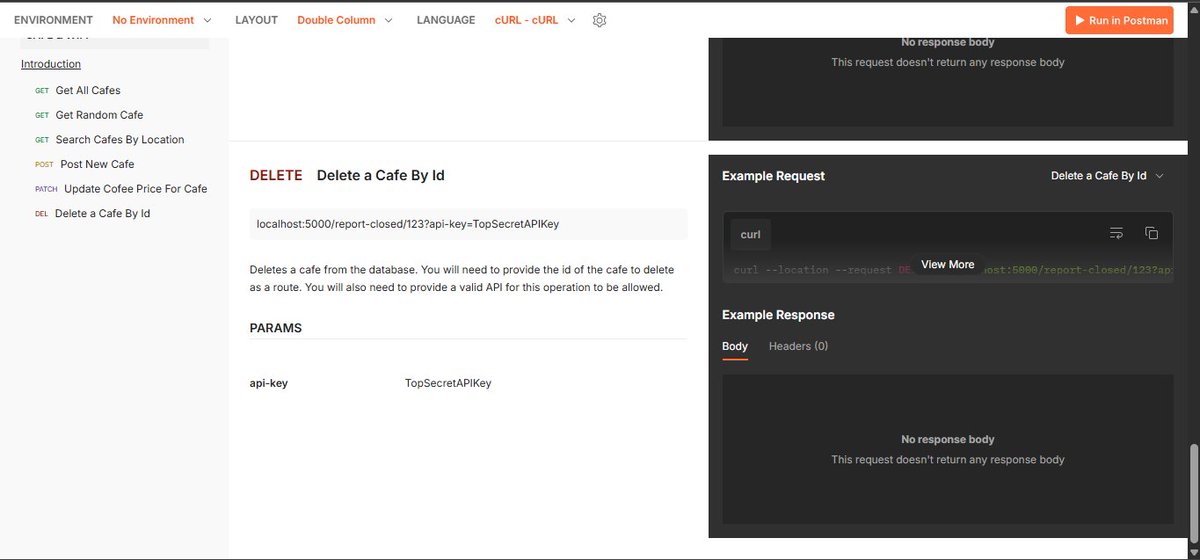The image size is (1200, 560).
Task: Click the LANGUAGE label in top bar
Action: click(446, 20)
